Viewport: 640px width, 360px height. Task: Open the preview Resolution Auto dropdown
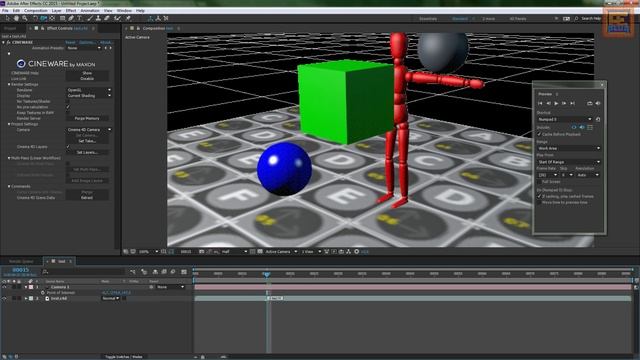pos(588,175)
